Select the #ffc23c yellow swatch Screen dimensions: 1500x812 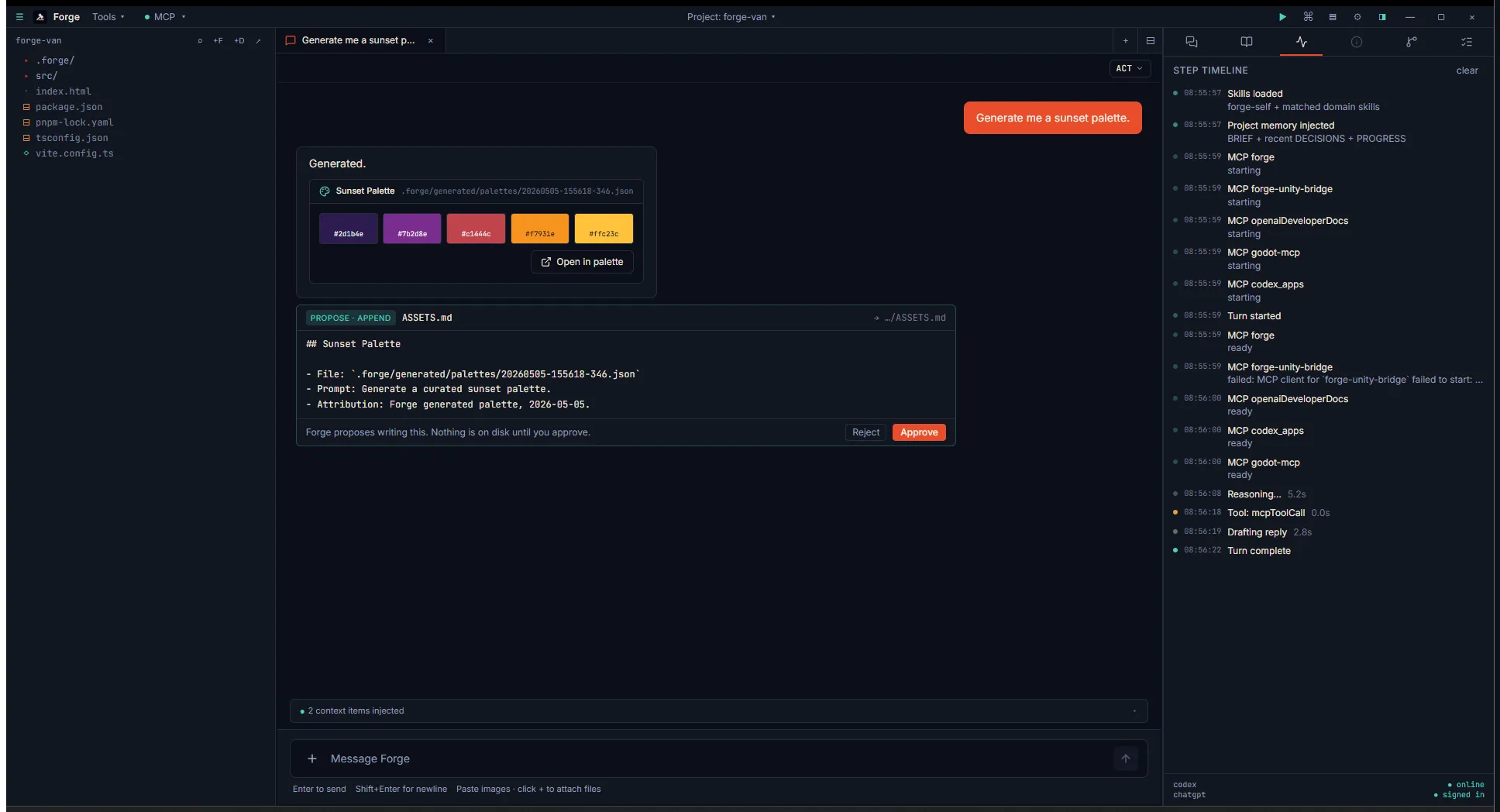(x=604, y=229)
